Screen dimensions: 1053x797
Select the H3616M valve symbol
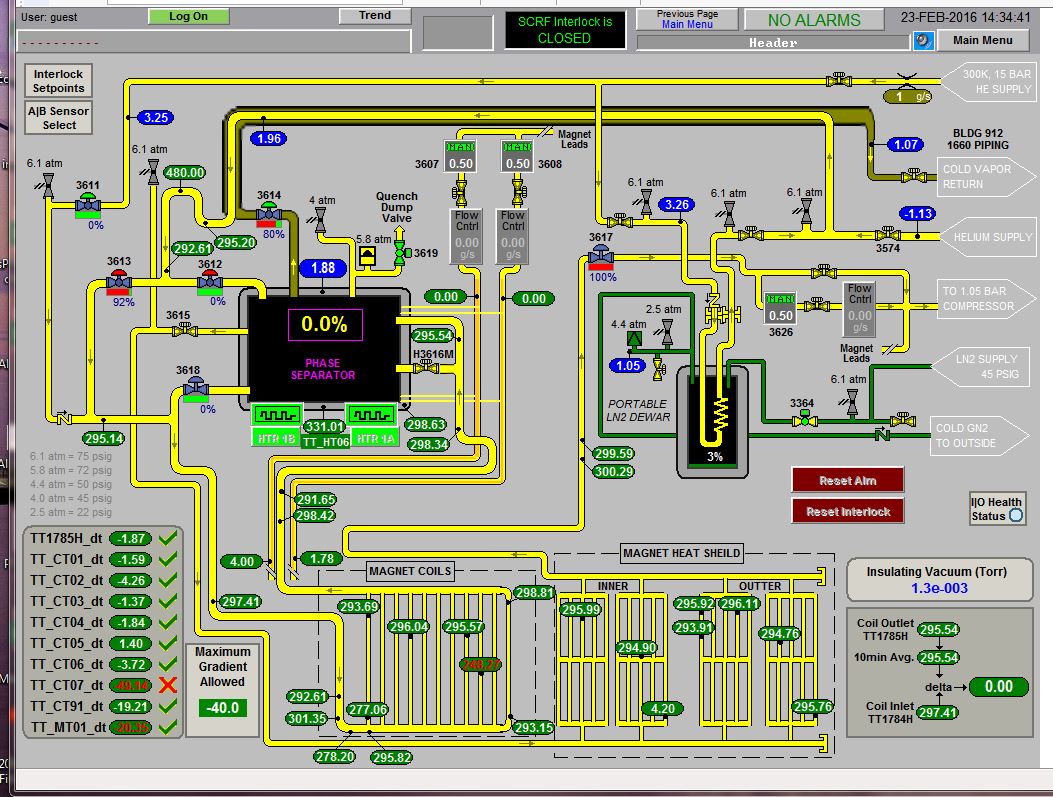coord(426,368)
